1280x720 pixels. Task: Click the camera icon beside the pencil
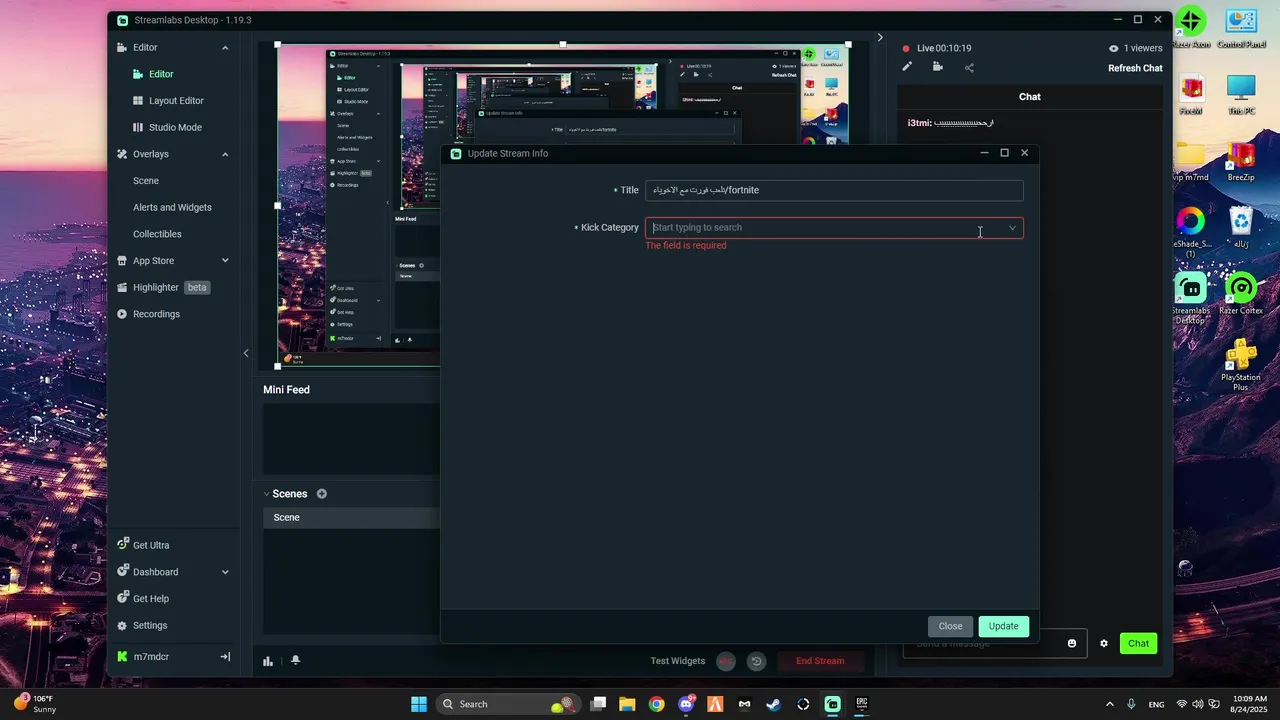[938, 67]
